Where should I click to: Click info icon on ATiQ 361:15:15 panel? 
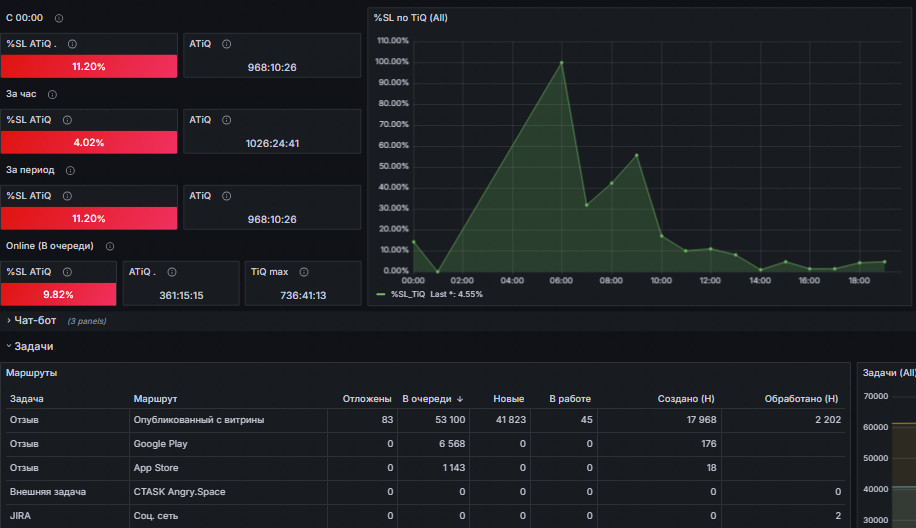(172, 272)
